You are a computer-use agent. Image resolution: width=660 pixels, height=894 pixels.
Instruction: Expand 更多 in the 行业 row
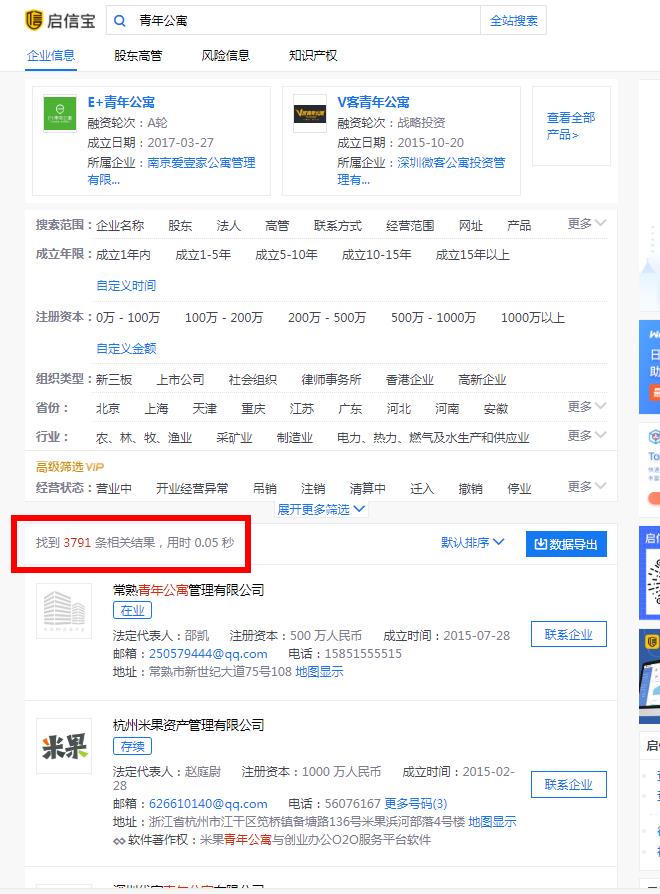click(x=586, y=436)
